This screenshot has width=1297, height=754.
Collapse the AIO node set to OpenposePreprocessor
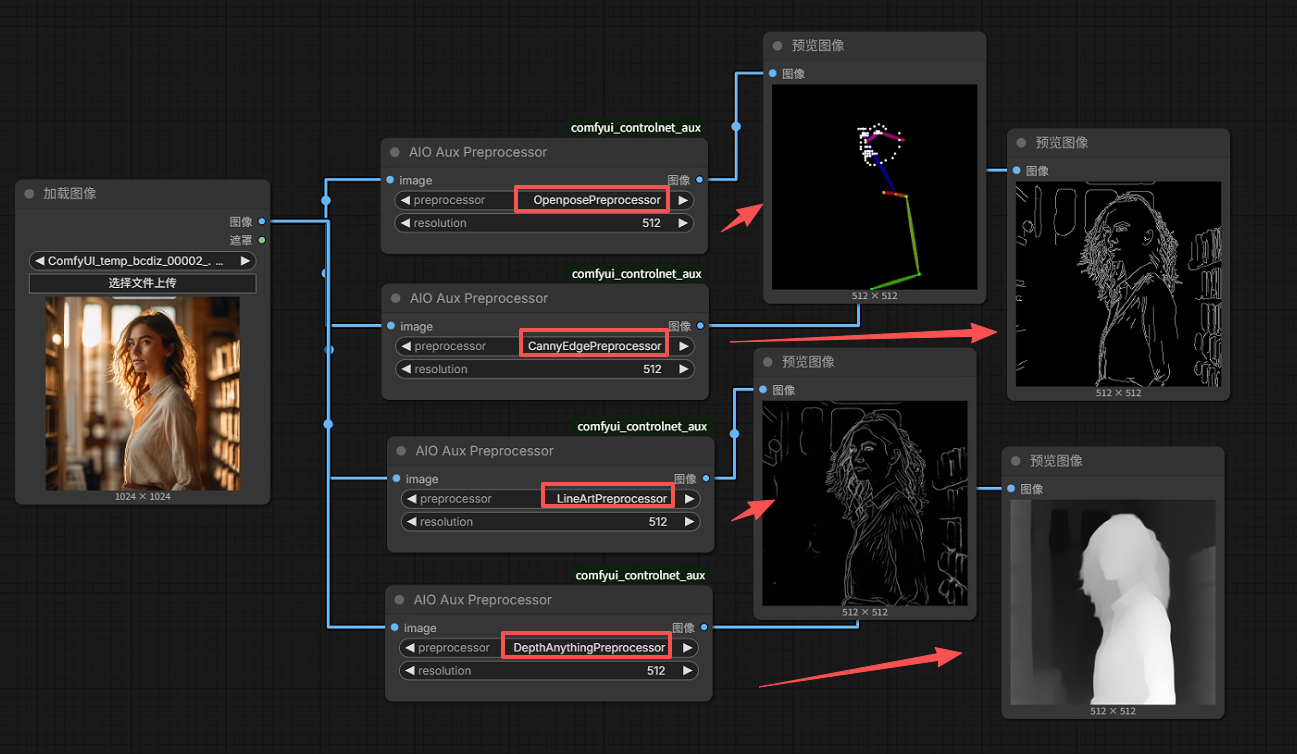(395, 153)
